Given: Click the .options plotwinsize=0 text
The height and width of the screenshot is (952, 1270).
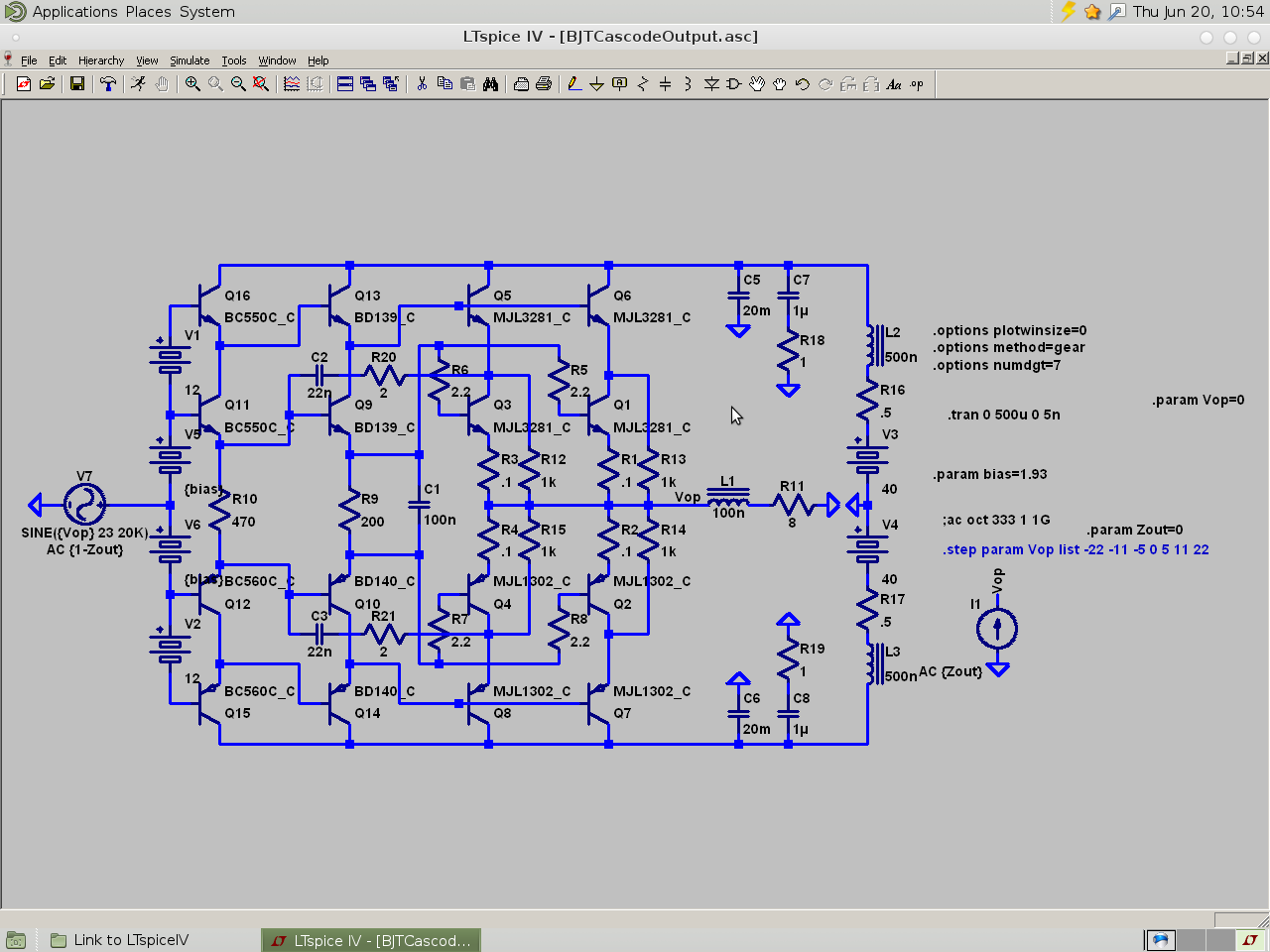Looking at the screenshot, I should click(1010, 330).
